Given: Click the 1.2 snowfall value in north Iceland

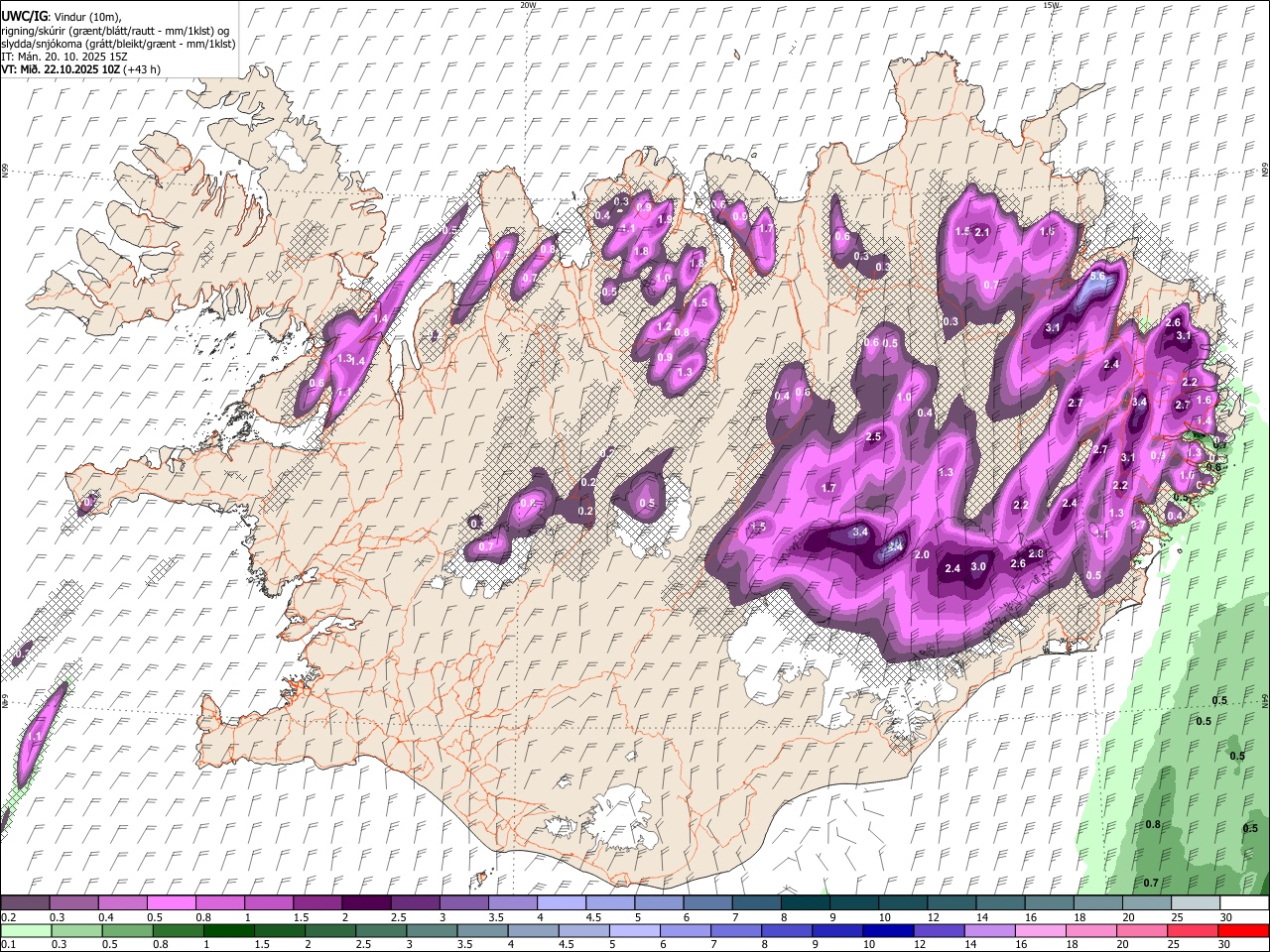Looking at the screenshot, I should 664,326.
